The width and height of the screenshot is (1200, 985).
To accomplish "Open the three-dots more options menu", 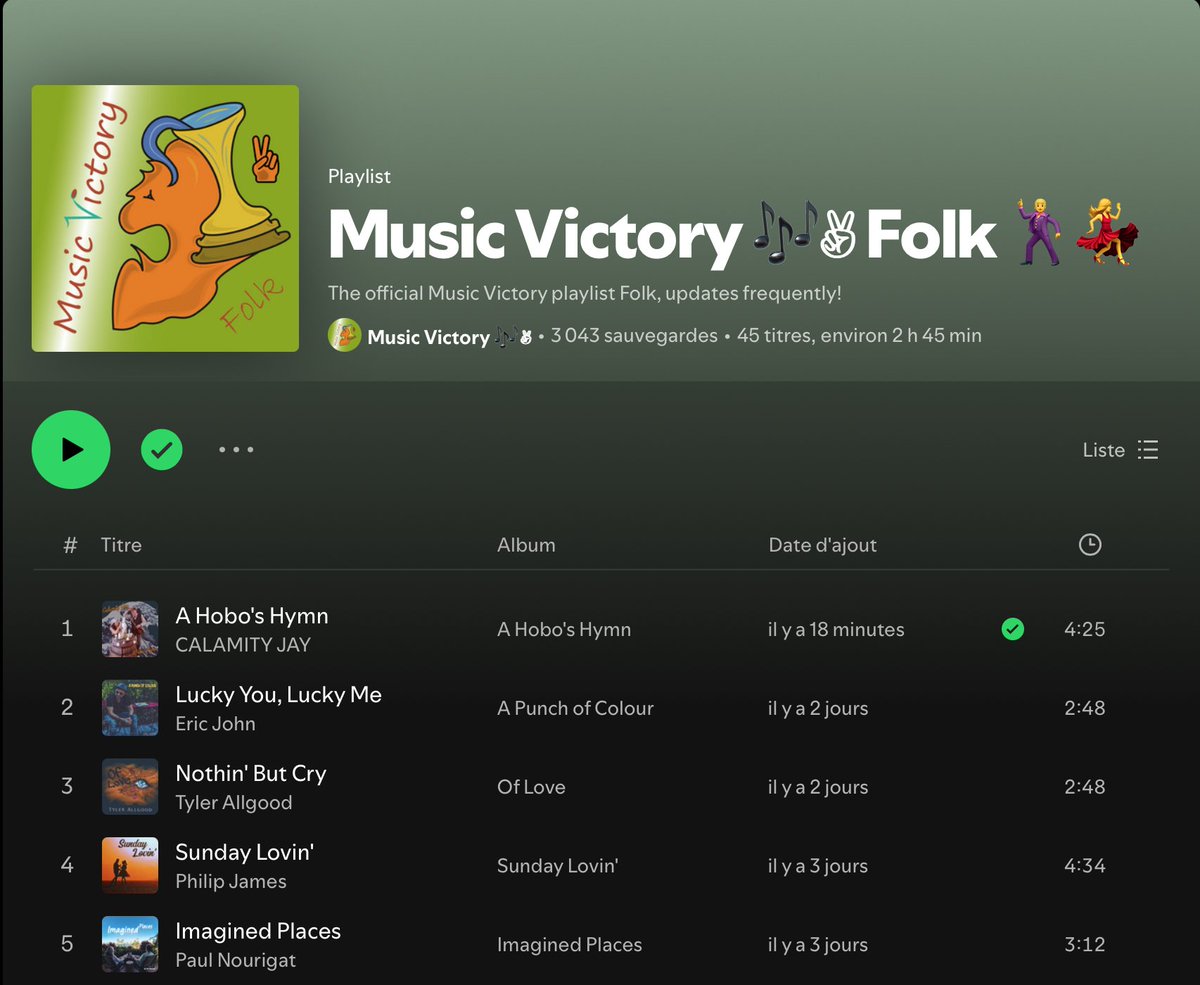I will point(236,450).
